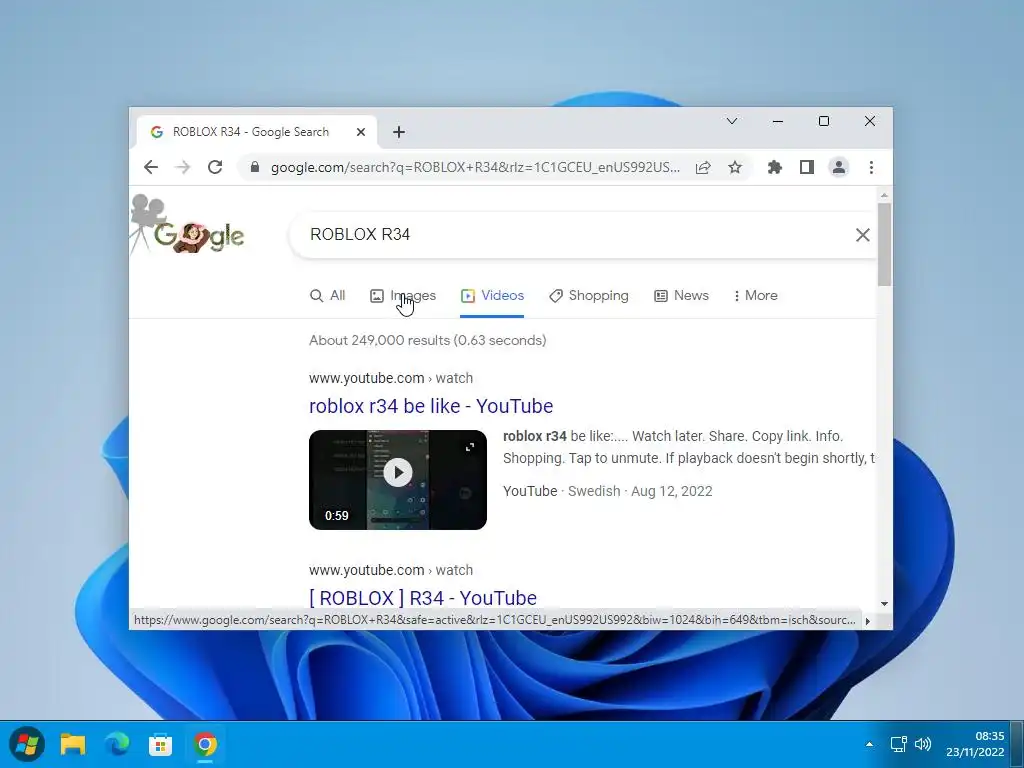
Task: Open the '[ ROBLOX ] R34 - YouTube' link
Action: pos(423,598)
